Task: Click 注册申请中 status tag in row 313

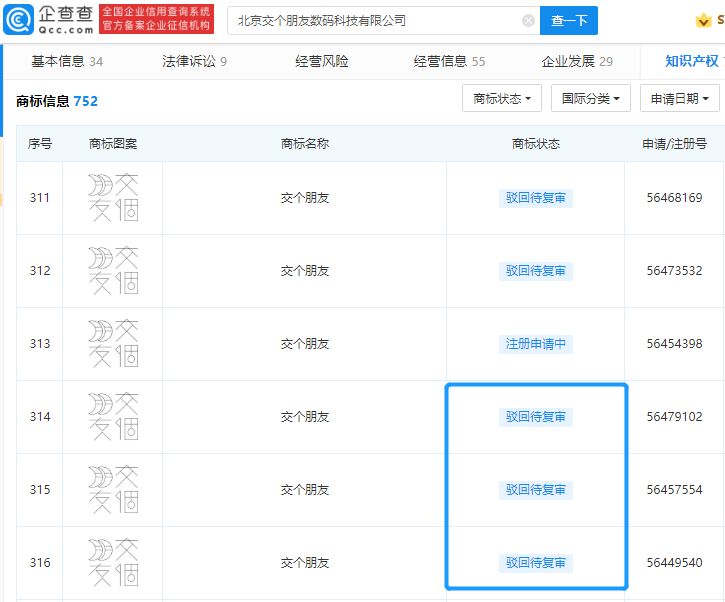Action: point(535,344)
